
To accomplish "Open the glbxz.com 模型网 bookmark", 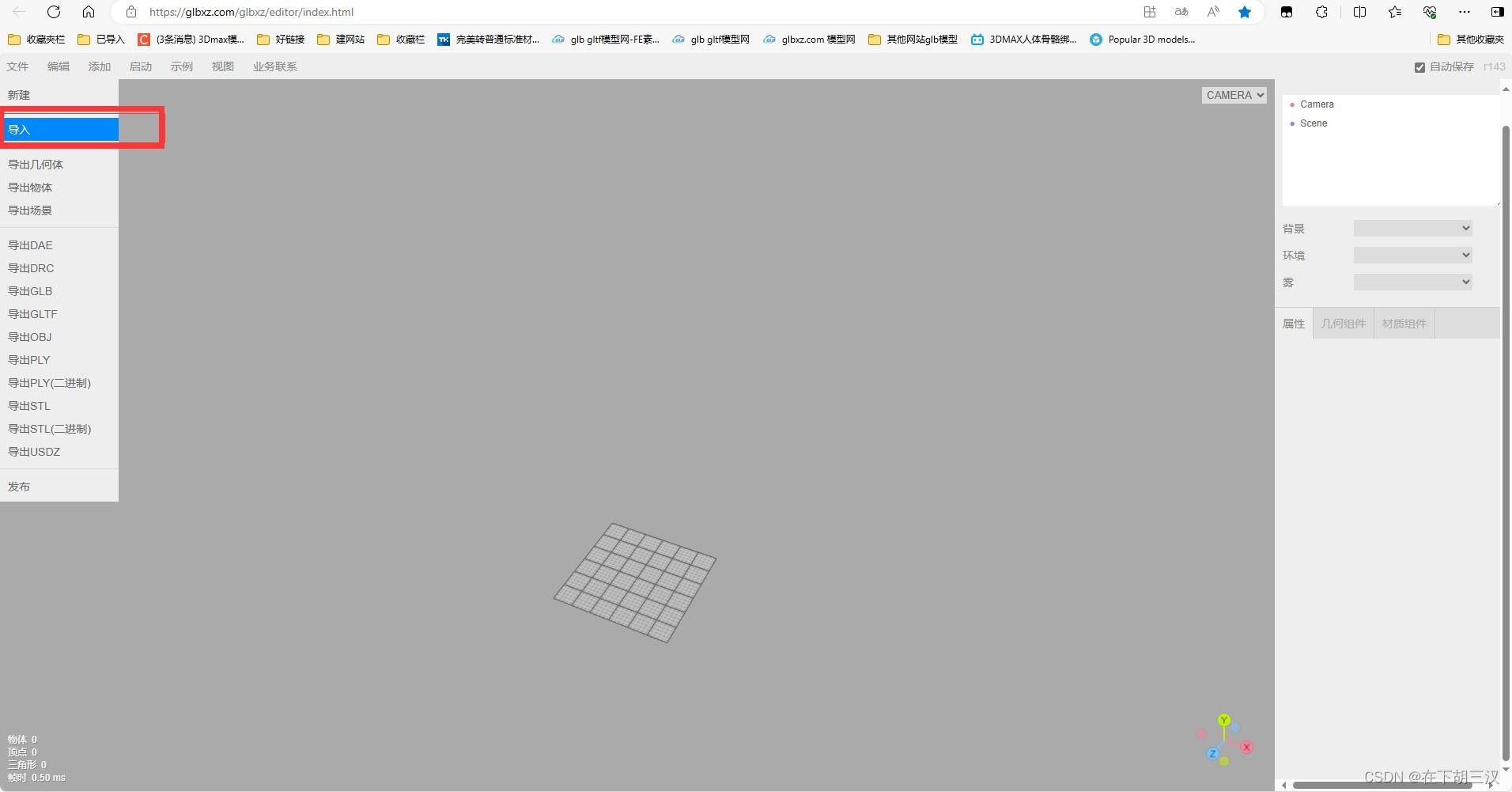I will tap(809, 39).
